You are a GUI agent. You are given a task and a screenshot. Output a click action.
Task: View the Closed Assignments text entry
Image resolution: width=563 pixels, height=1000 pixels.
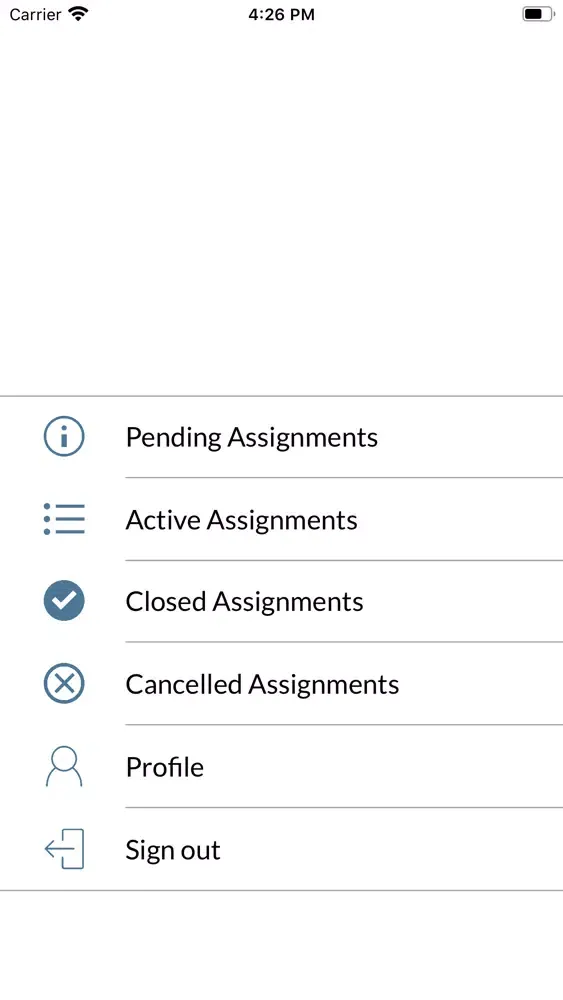(x=244, y=601)
